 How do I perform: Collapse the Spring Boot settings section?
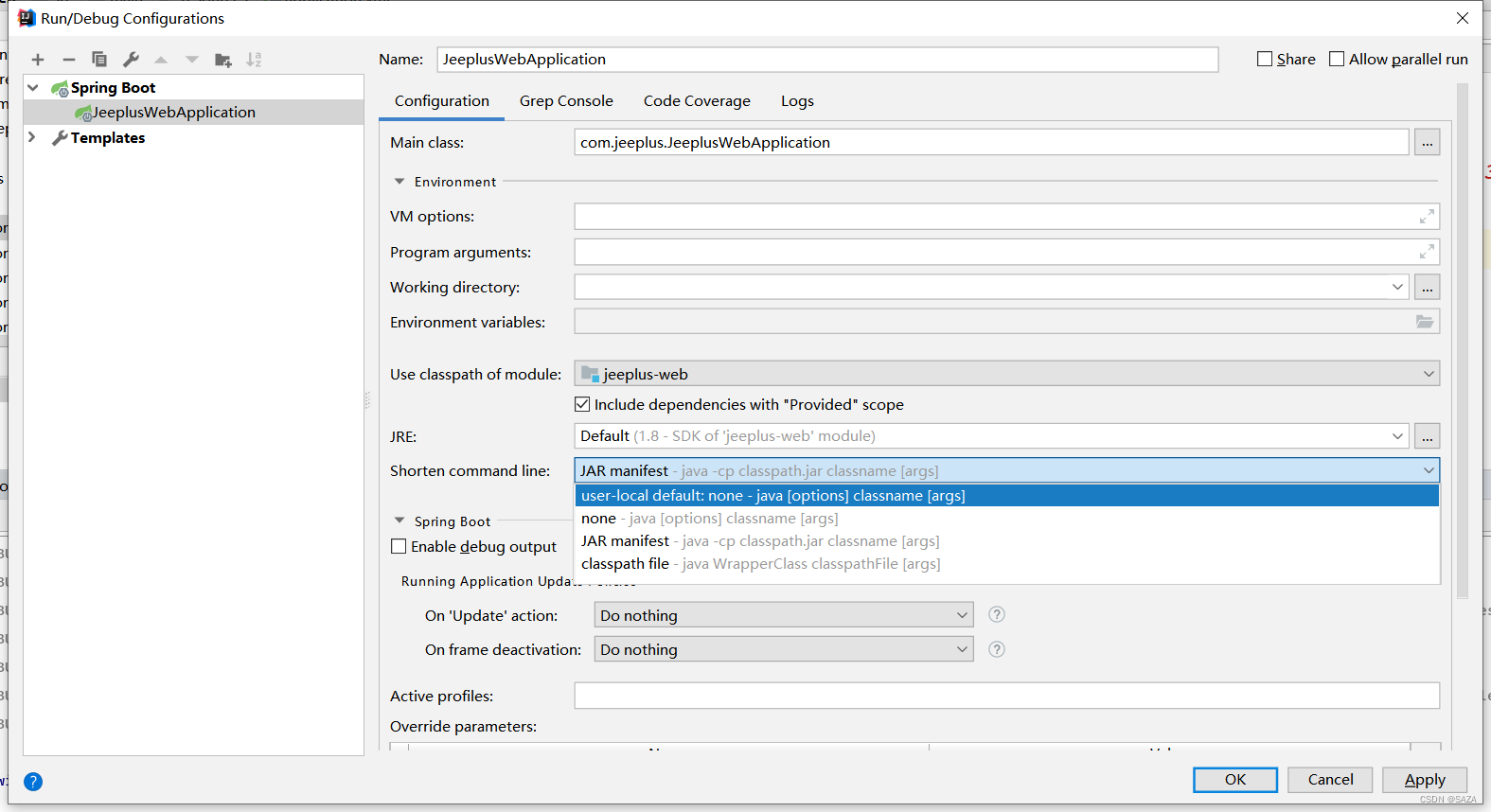tap(399, 521)
